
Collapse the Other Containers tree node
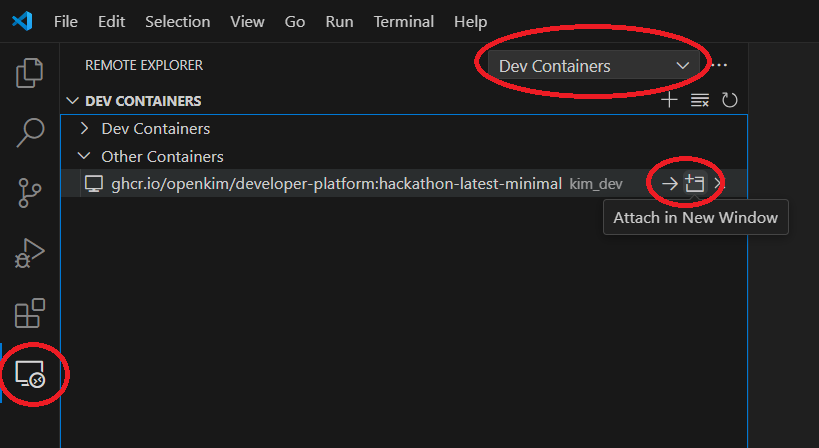click(x=84, y=156)
